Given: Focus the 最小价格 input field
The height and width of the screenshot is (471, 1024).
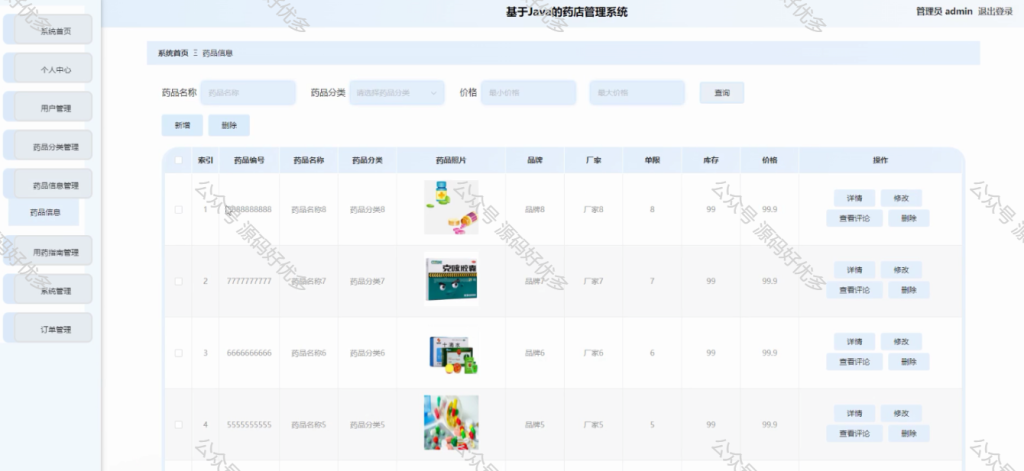Looking at the screenshot, I should [x=528, y=93].
